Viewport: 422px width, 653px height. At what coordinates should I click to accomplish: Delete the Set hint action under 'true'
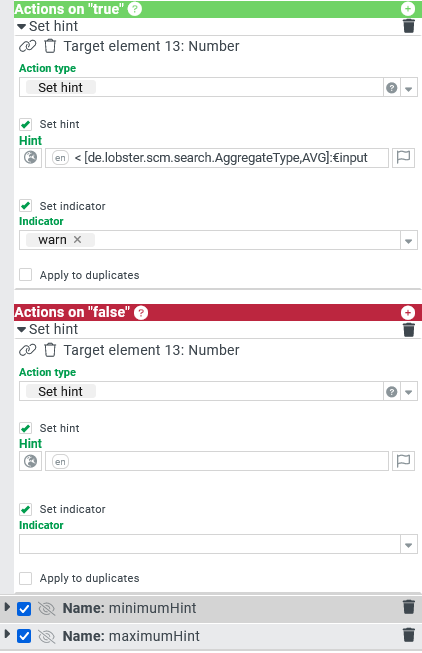[x=409, y=26]
